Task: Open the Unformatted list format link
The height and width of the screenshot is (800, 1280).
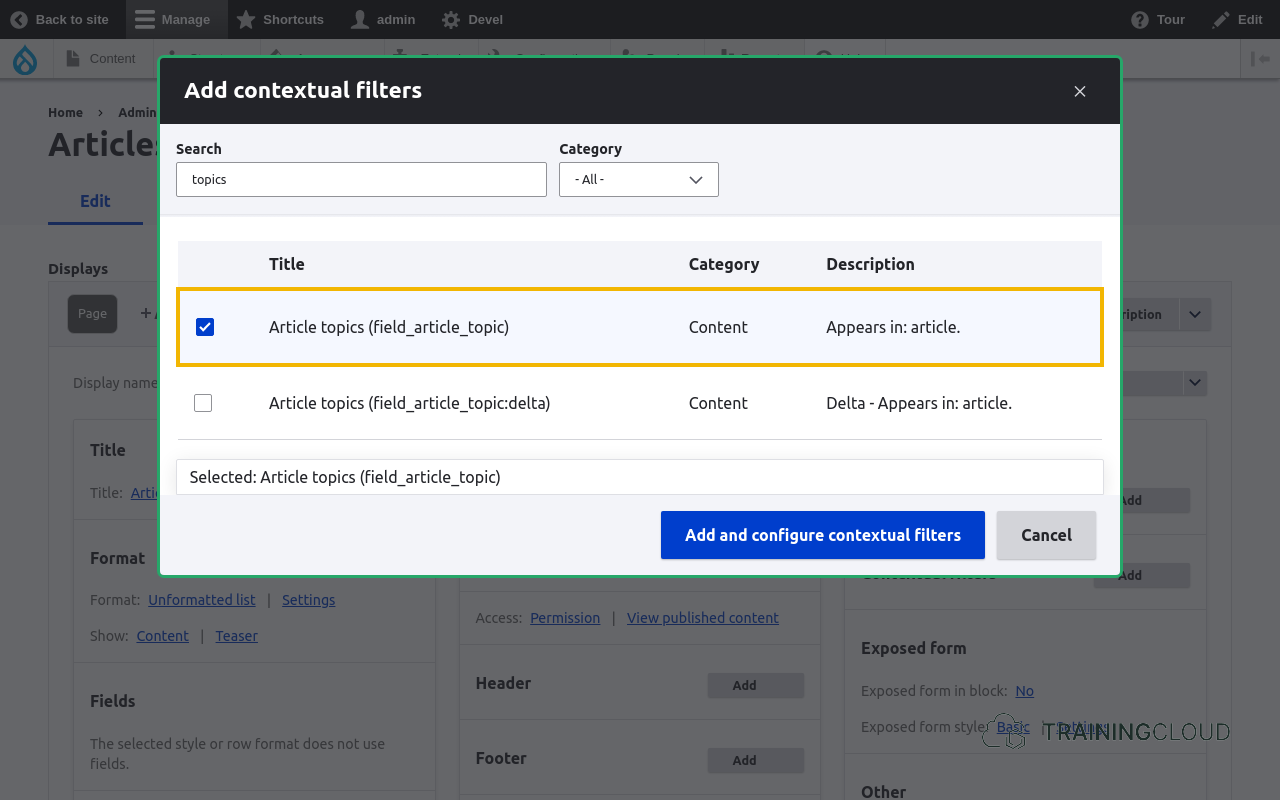Action: [x=202, y=600]
